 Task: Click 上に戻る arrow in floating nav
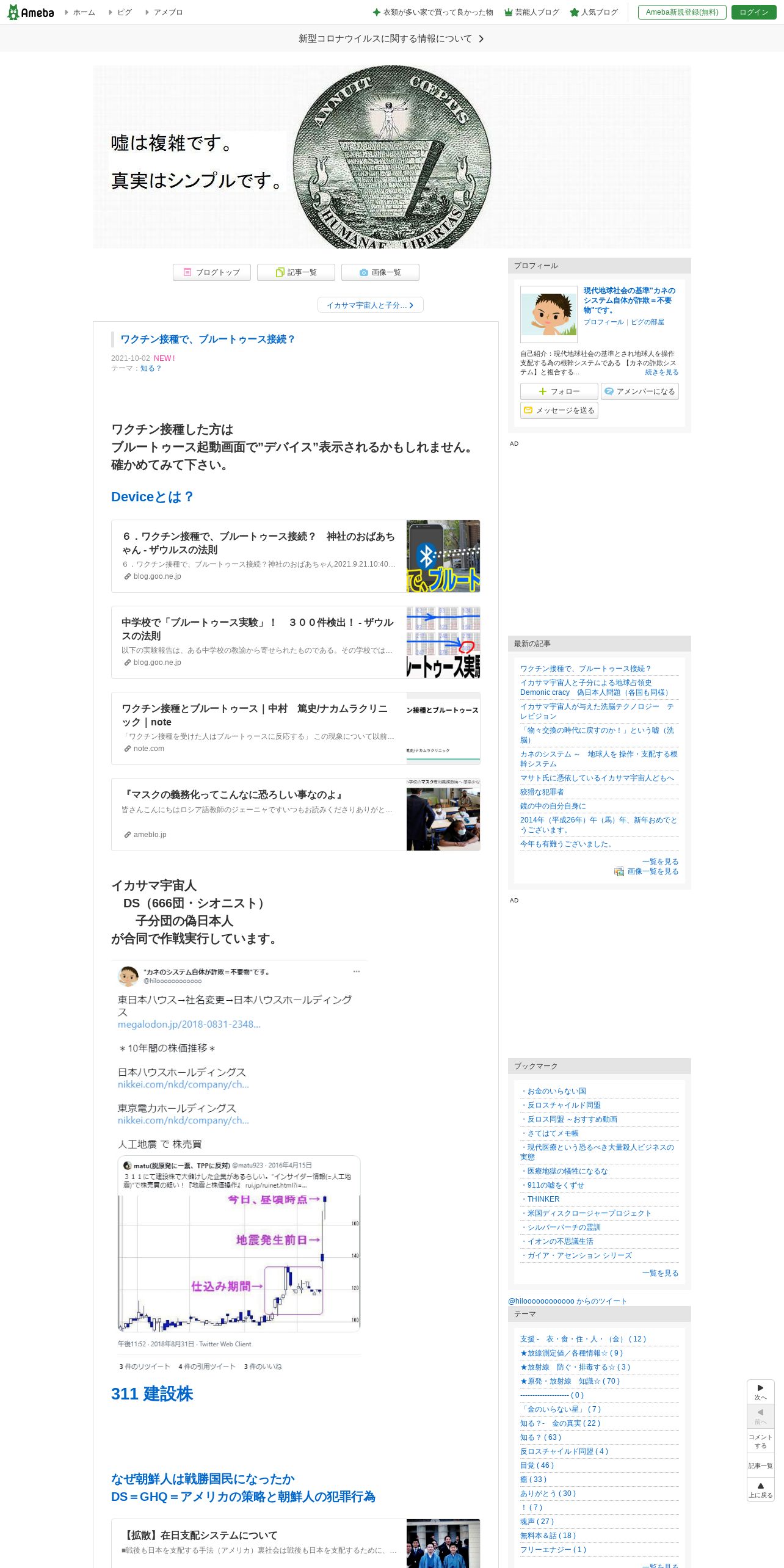click(x=761, y=1490)
